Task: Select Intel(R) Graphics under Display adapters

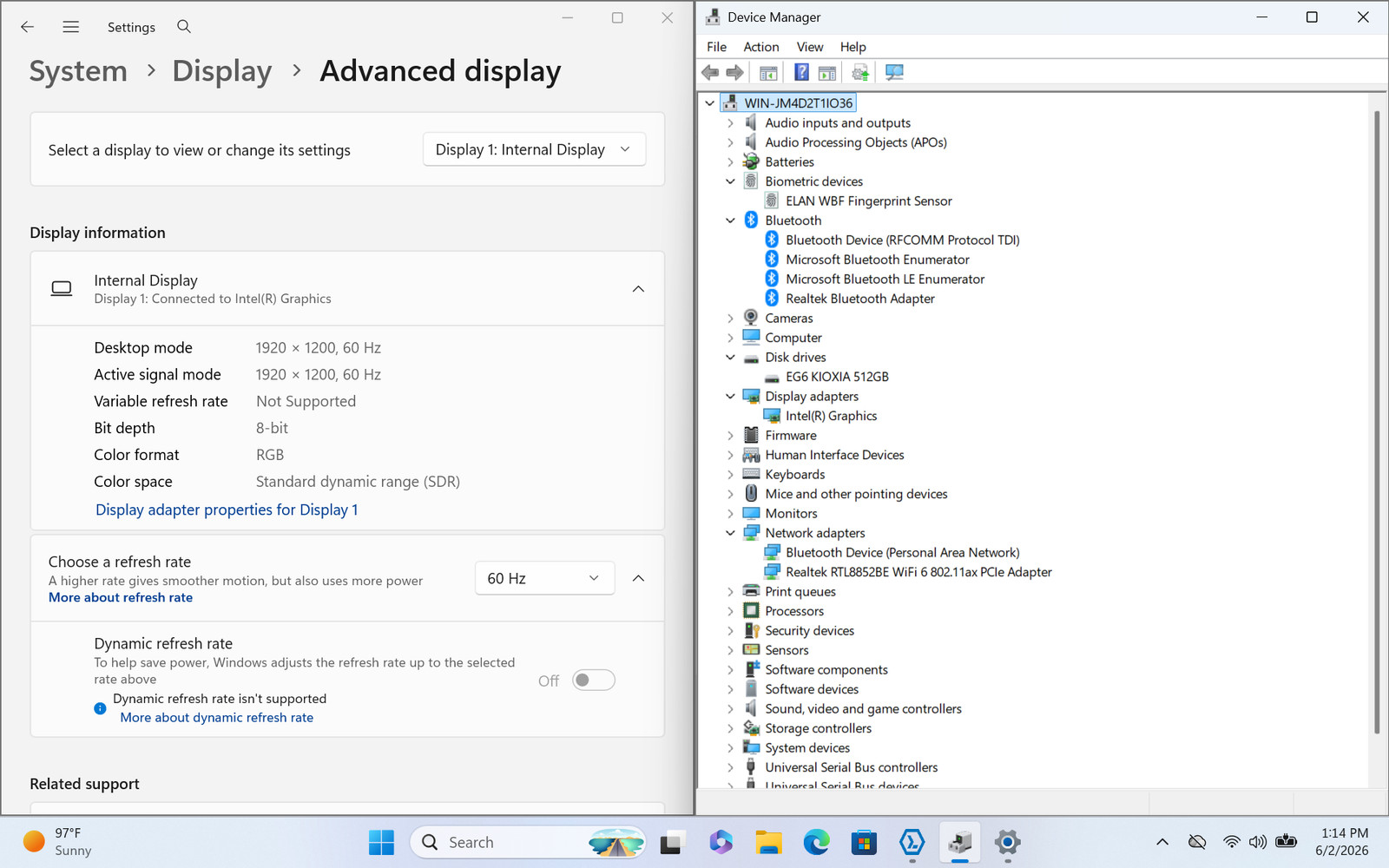Action: (x=832, y=416)
